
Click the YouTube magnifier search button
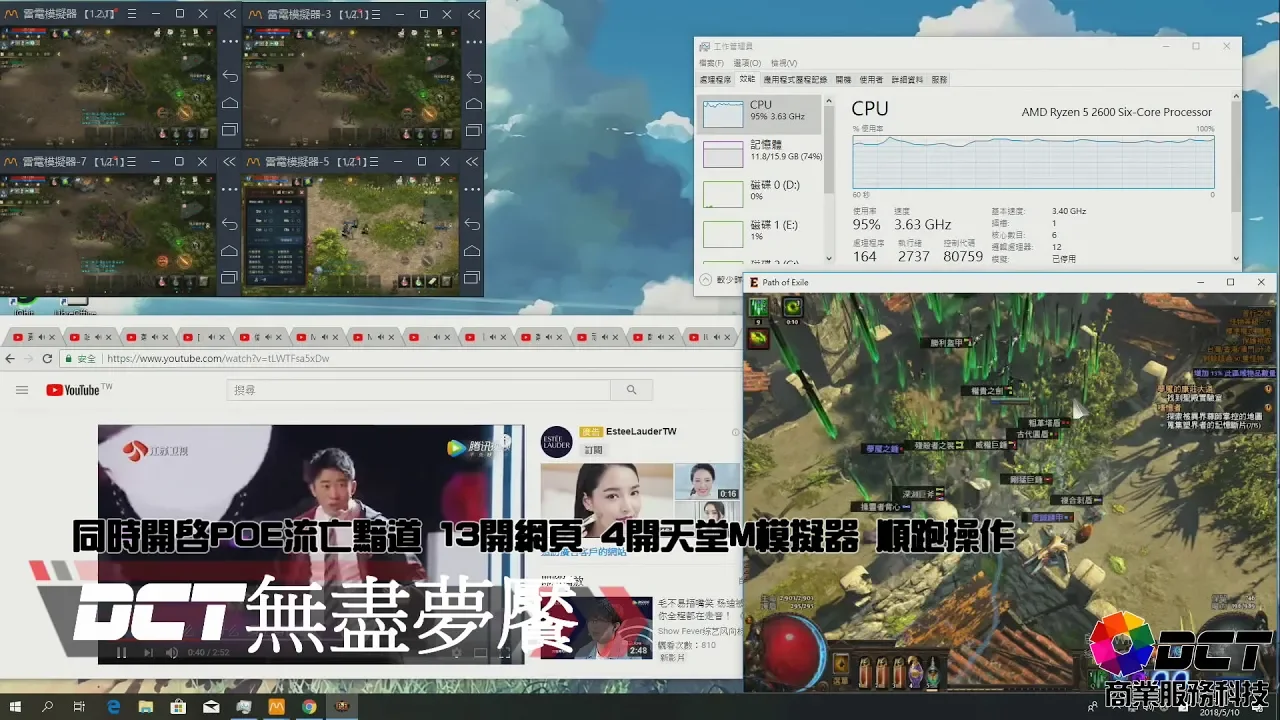pyautogui.click(x=631, y=390)
